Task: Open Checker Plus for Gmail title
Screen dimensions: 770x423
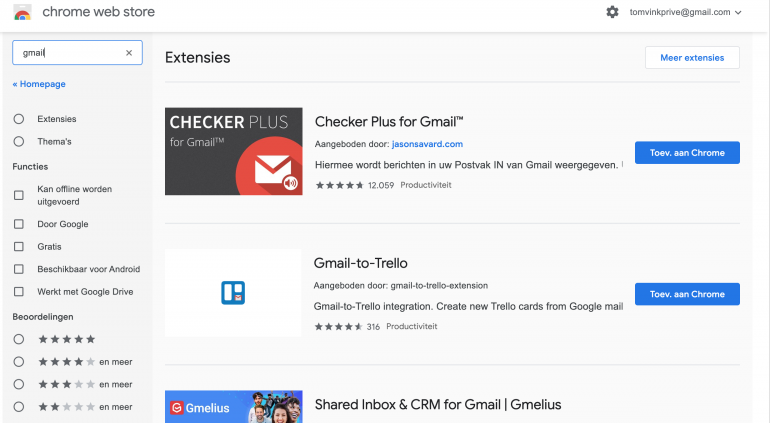Action: pos(389,122)
